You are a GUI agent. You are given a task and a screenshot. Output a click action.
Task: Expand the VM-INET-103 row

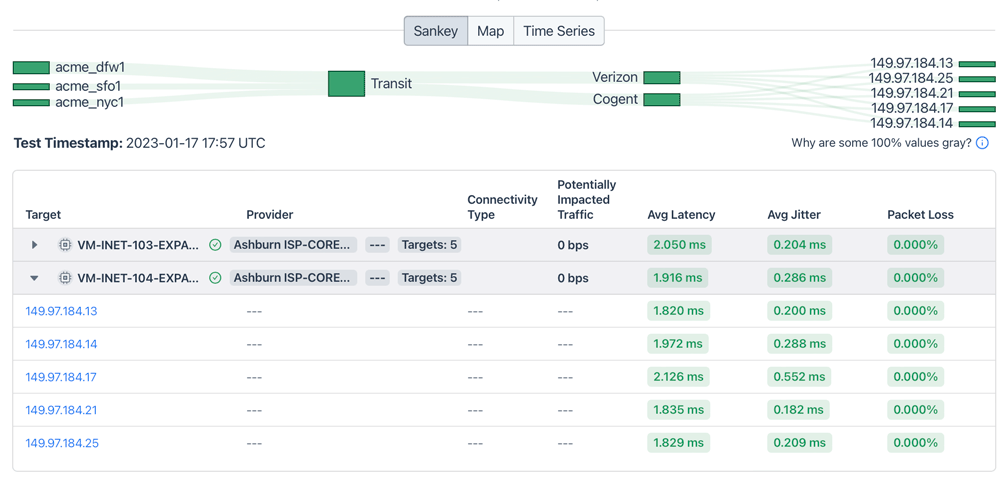point(34,245)
